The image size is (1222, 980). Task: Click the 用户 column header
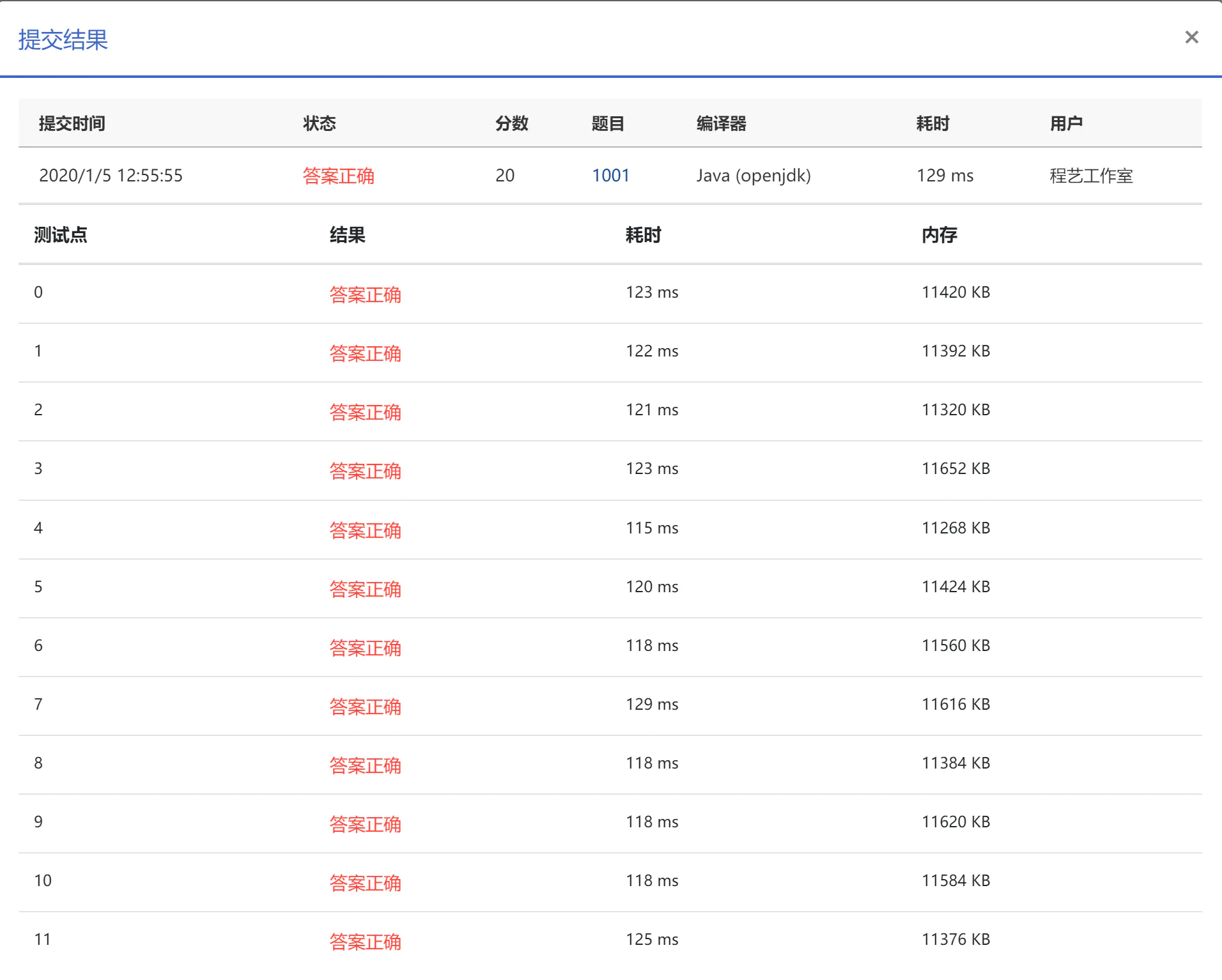click(1066, 124)
